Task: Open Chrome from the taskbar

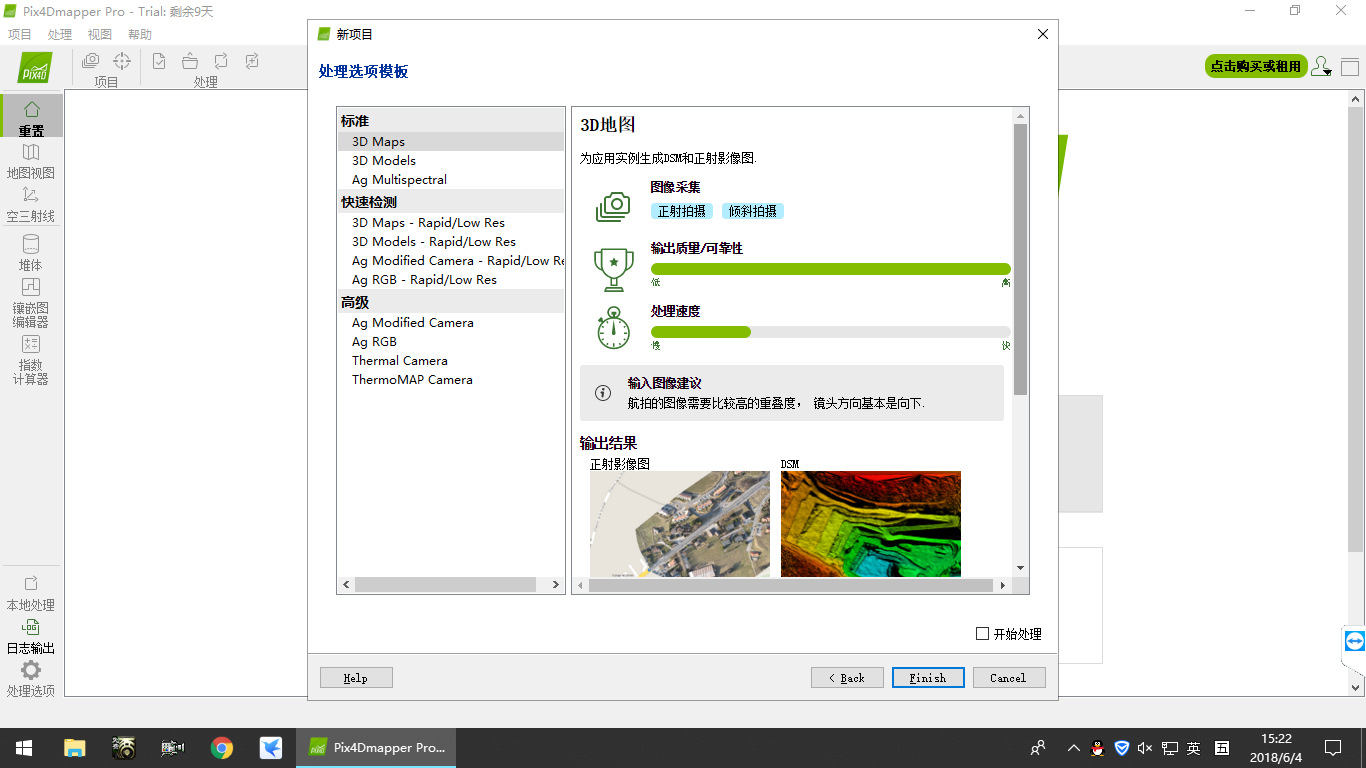Action: pyautogui.click(x=222, y=748)
